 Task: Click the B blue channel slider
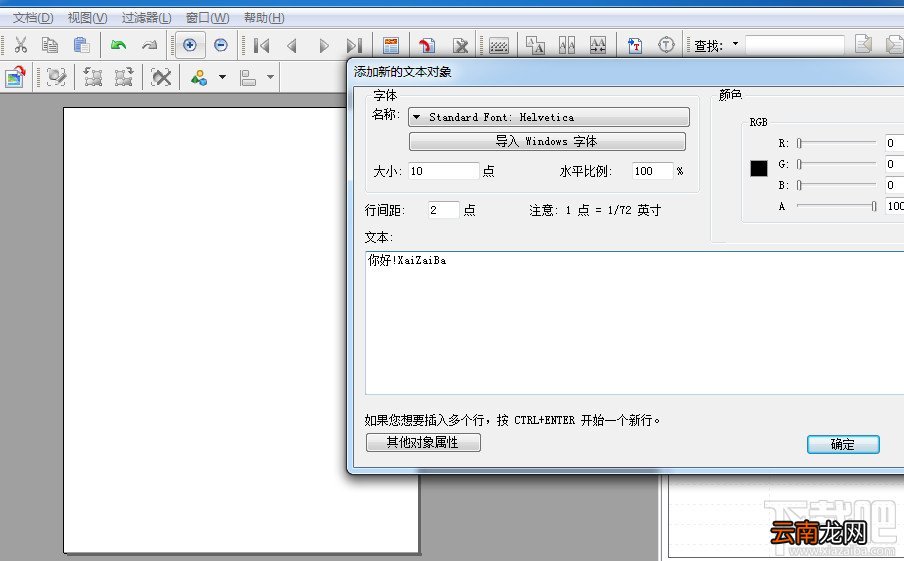point(836,185)
